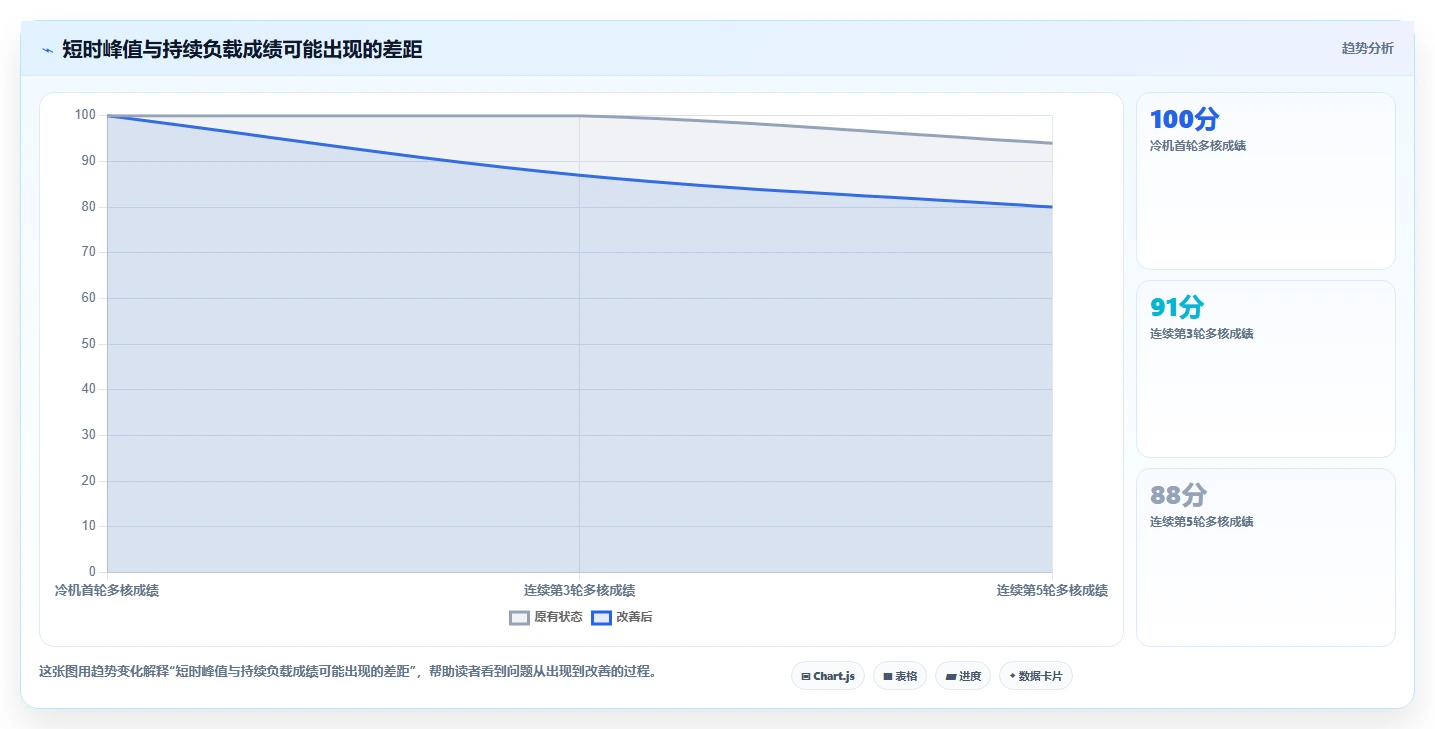
Task: Click the blue line endpoint at 连续第5轮多核成绩
Action: 1052,207
